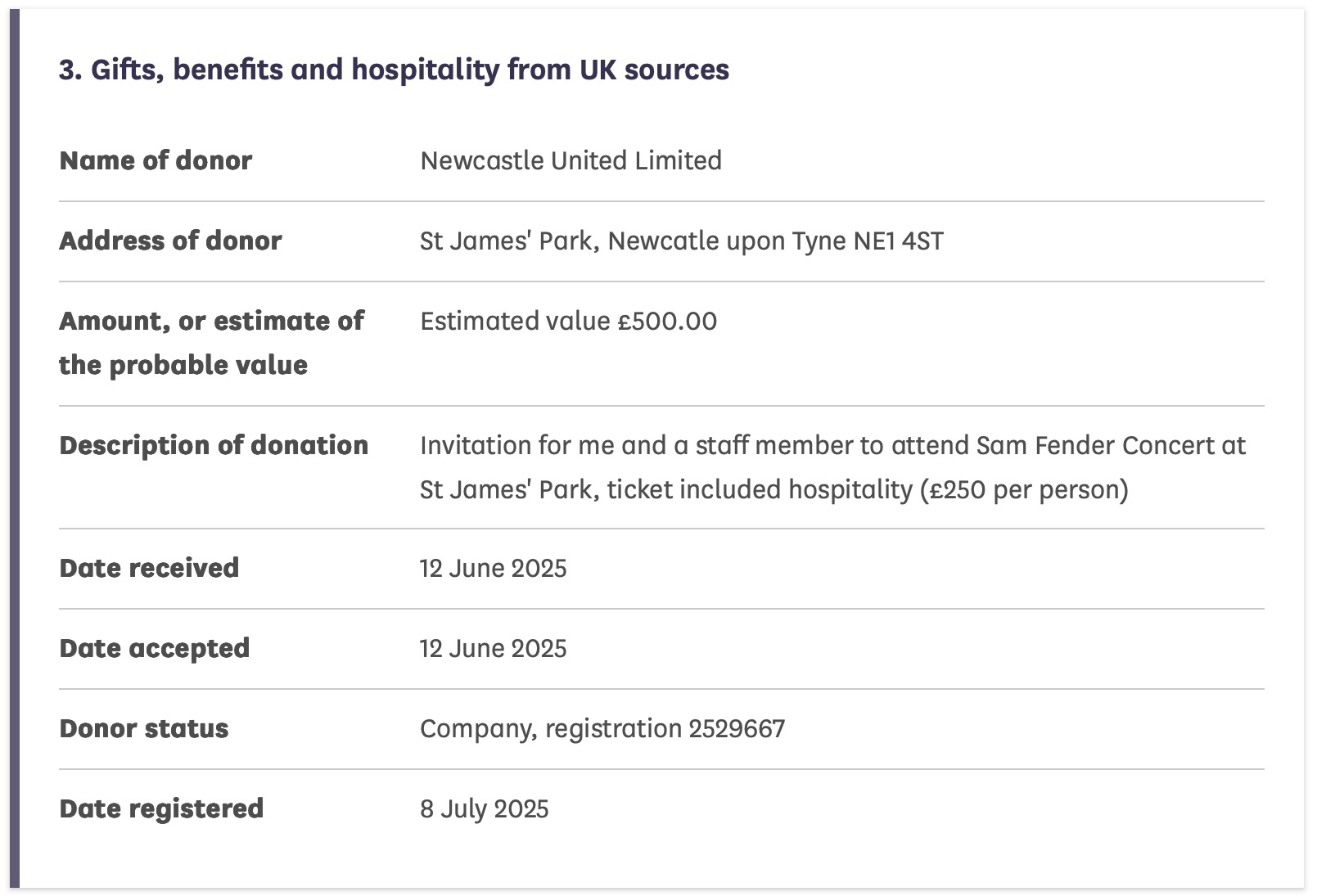The image size is (1317, 896).
Task: Click the "Gifts, benefits and hospitality" section heading
Action: tap(393, 70)
